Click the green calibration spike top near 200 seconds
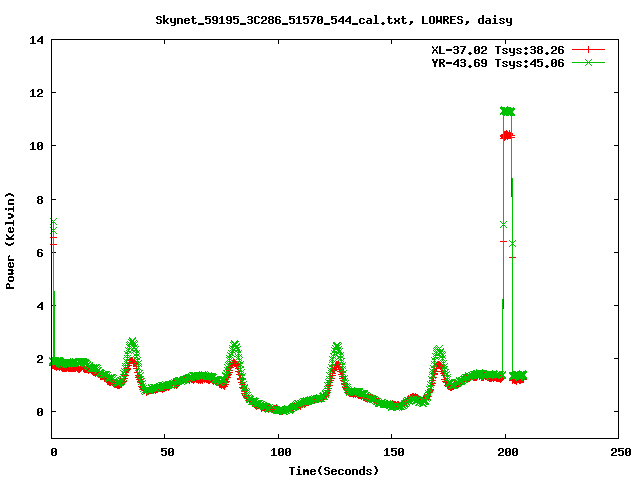The image size is (640, 480). [x=507, y=111]
